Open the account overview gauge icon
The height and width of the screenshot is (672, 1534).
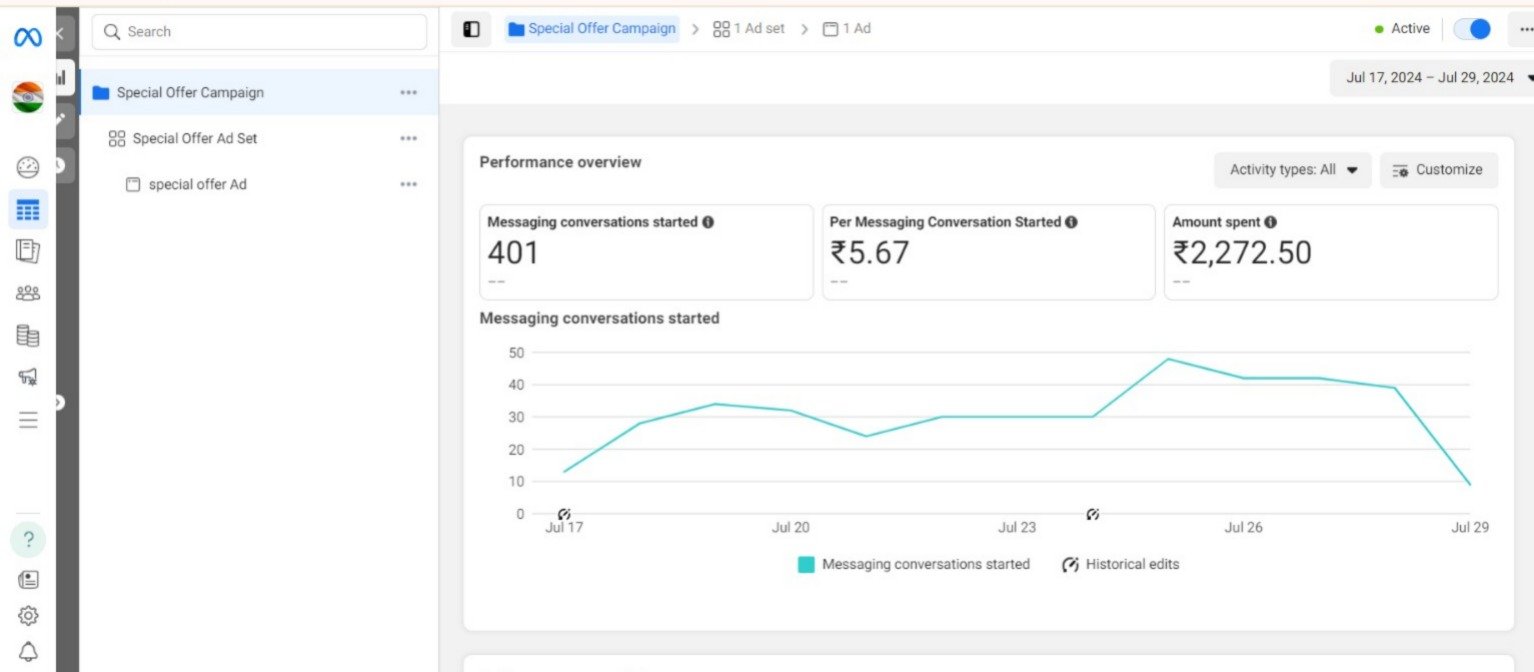click(28, 168)
